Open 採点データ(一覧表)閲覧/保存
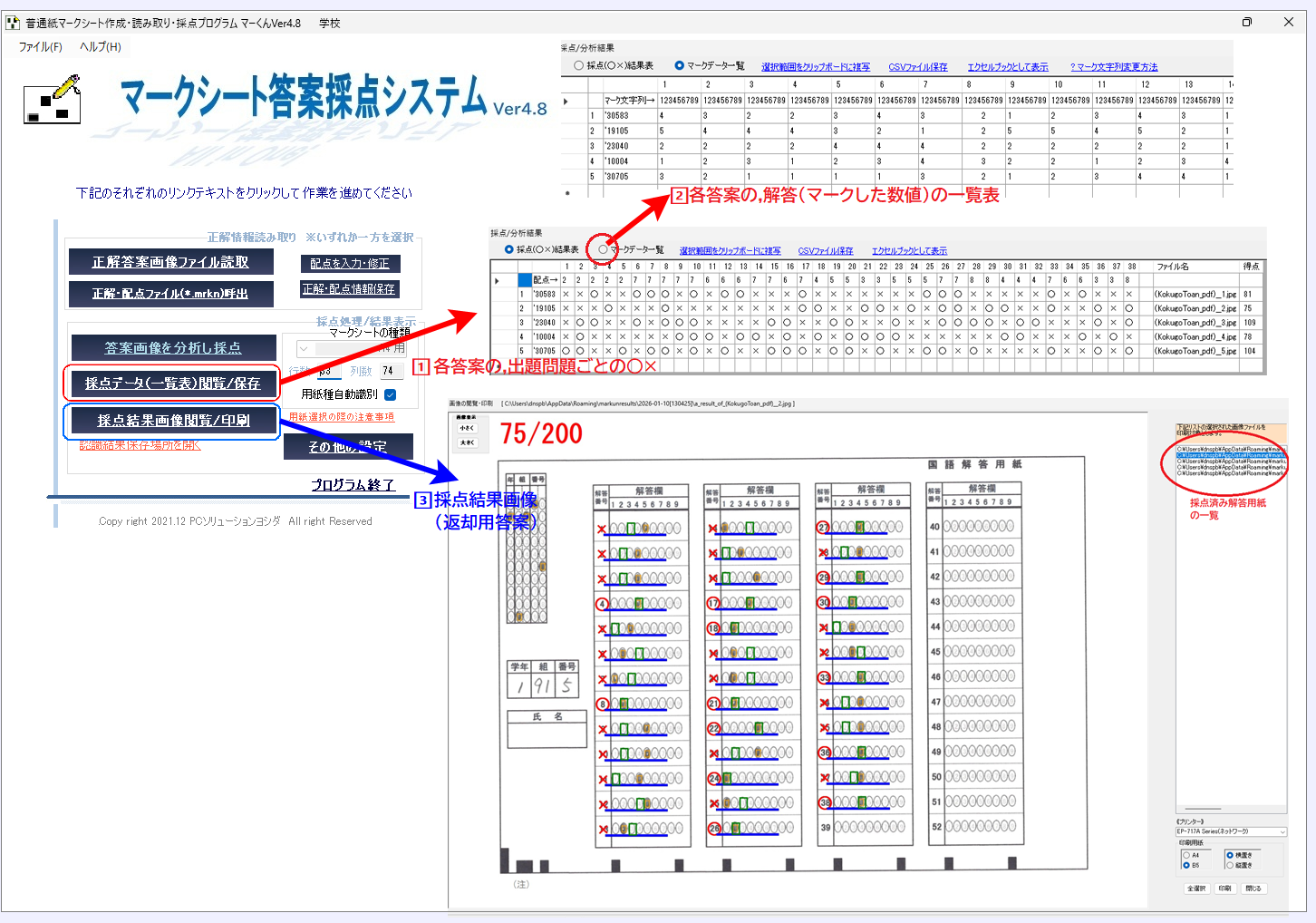This screenshot has height=923, width=1316. coord(172,384)
